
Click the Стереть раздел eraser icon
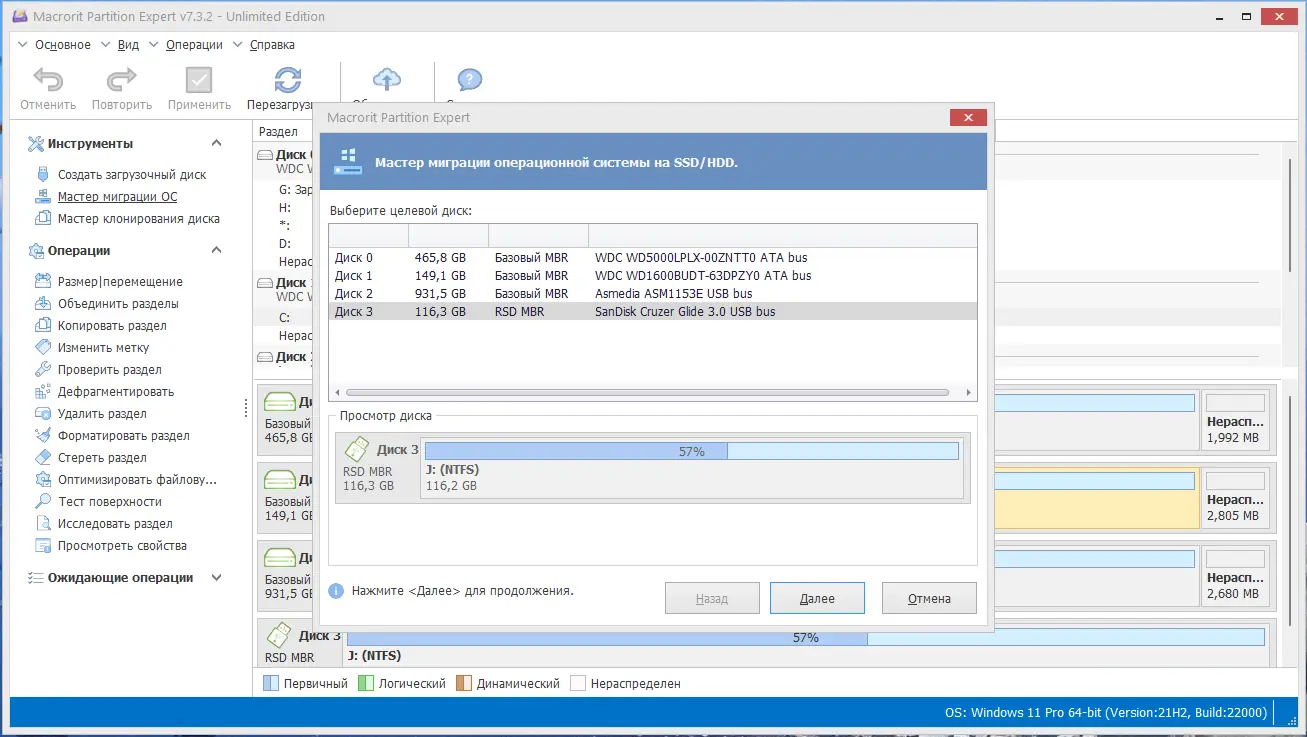point(42,457)
